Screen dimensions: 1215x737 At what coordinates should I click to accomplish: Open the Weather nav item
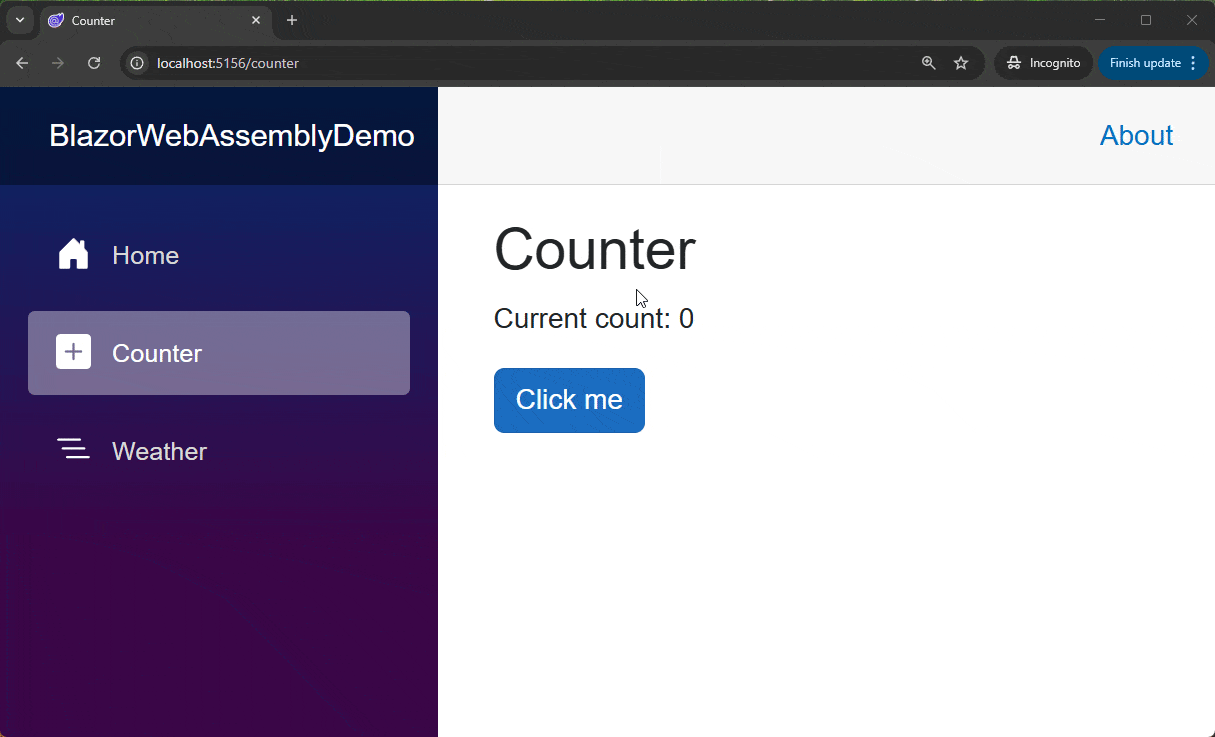coord(219,451)
